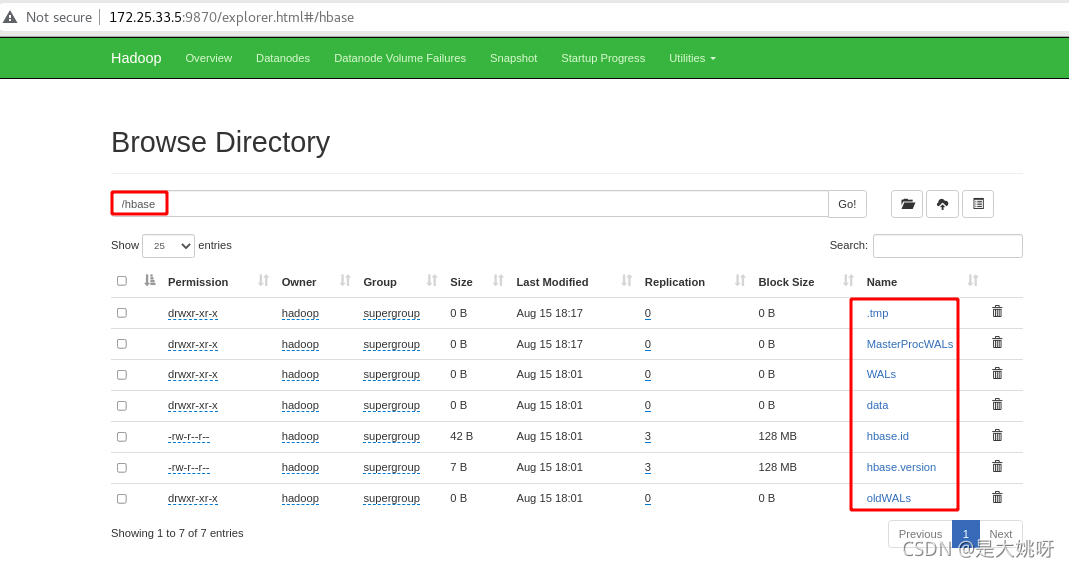Tick the data row checkbox
The image size is (1069, 567).
click(x=122, y=405)
